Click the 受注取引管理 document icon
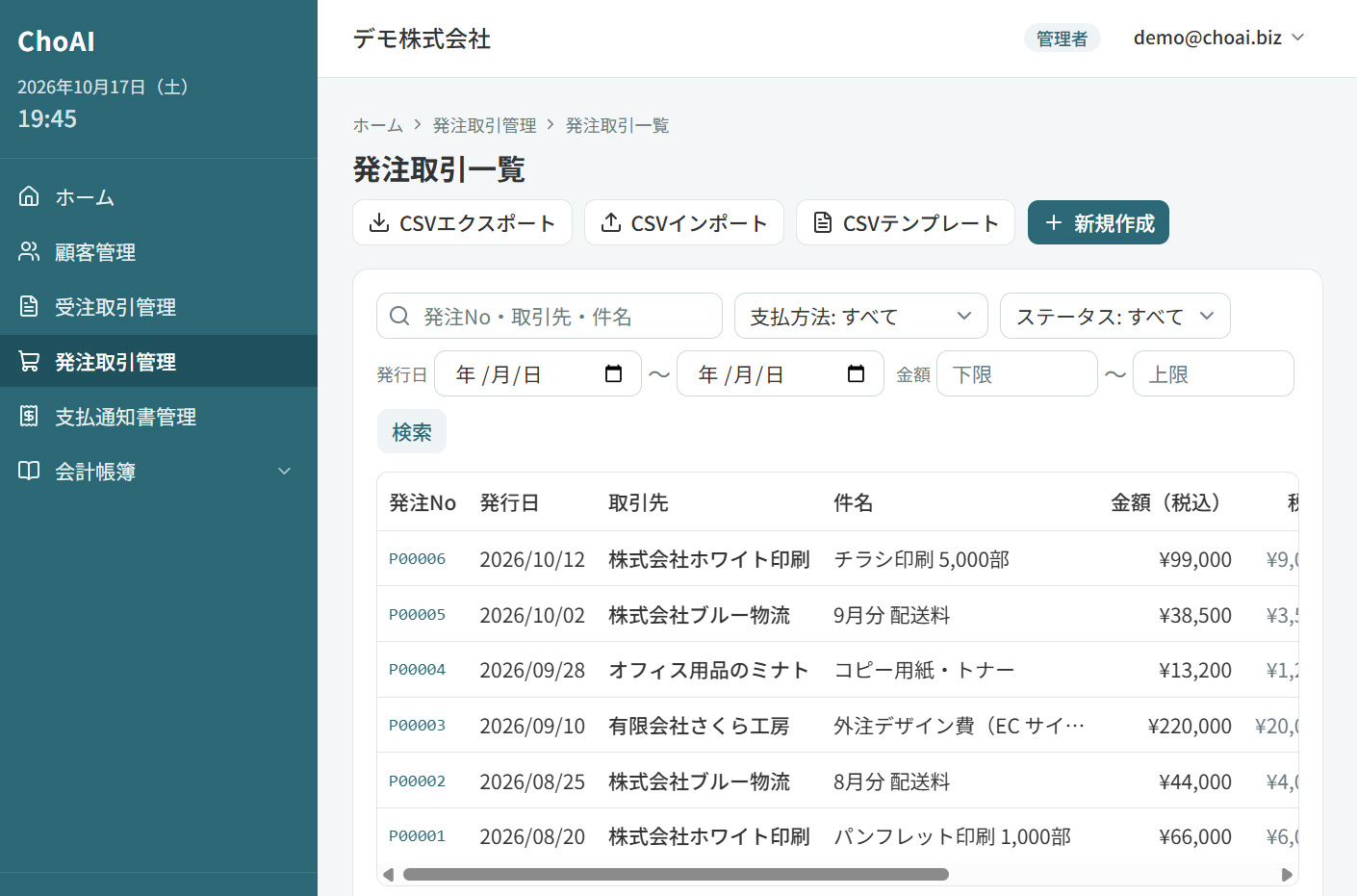The height and width of the screenshot is (896, 1357). point(29,306)
